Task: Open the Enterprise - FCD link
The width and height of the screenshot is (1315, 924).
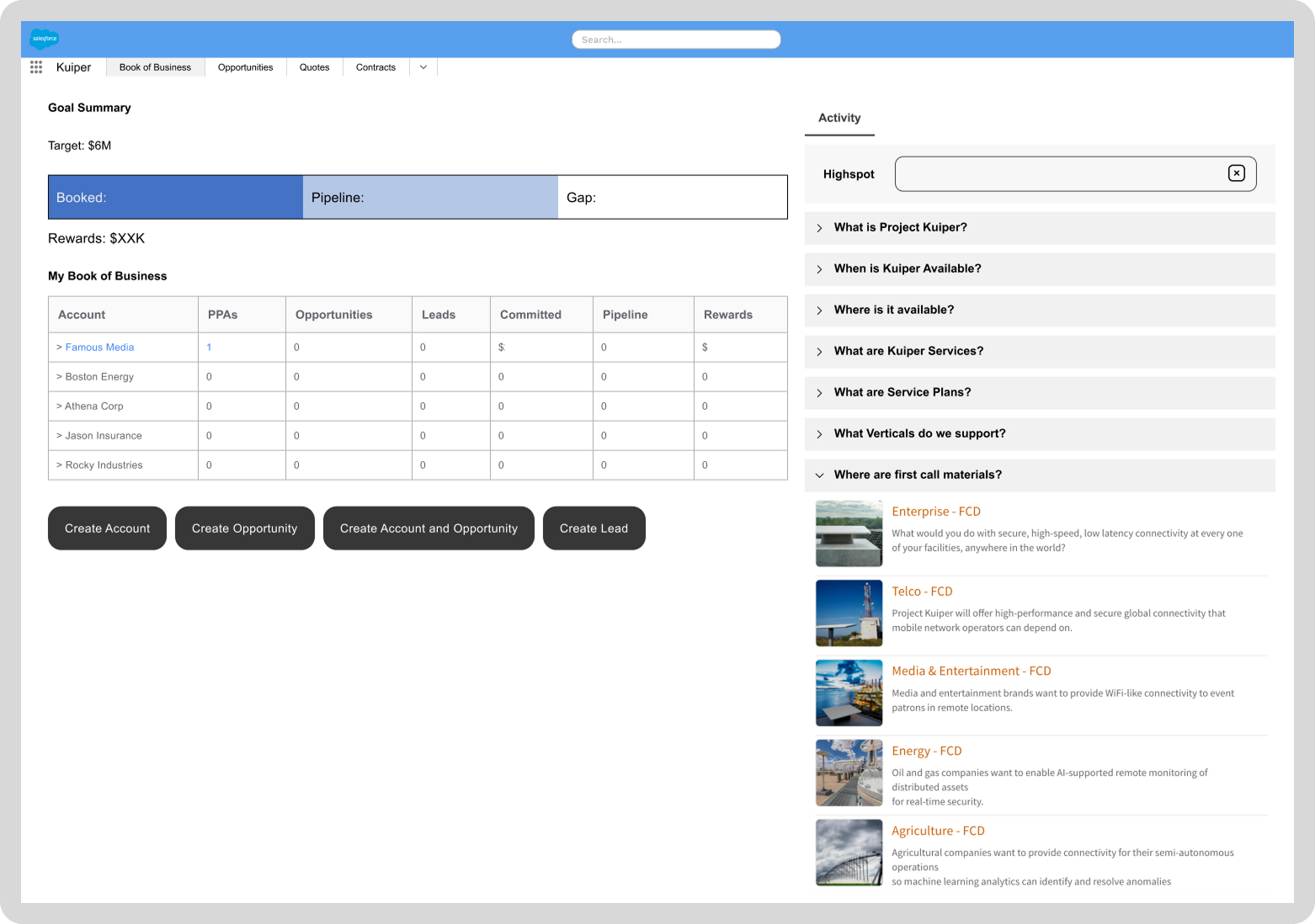Action: (x=936, y=512)
